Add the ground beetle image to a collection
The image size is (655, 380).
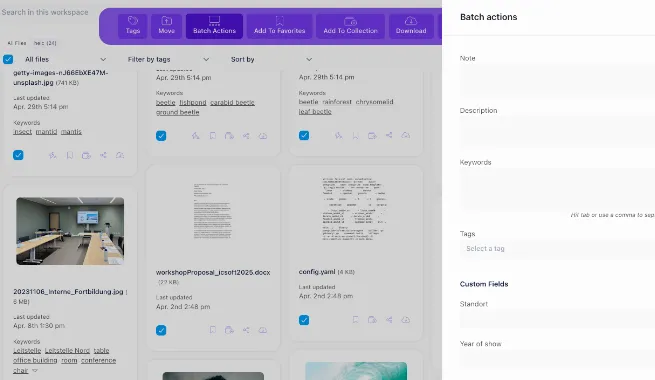229,136
